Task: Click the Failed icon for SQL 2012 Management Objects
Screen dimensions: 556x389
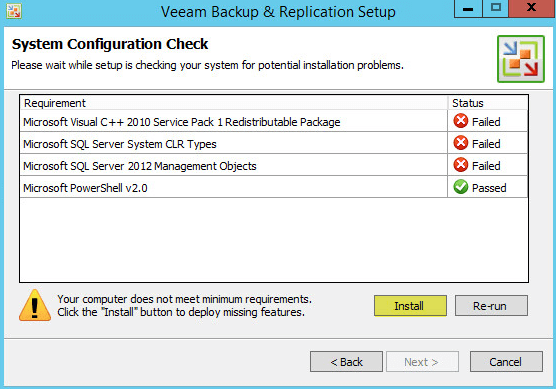Action: pyautogui.click(x=461, y=165)
